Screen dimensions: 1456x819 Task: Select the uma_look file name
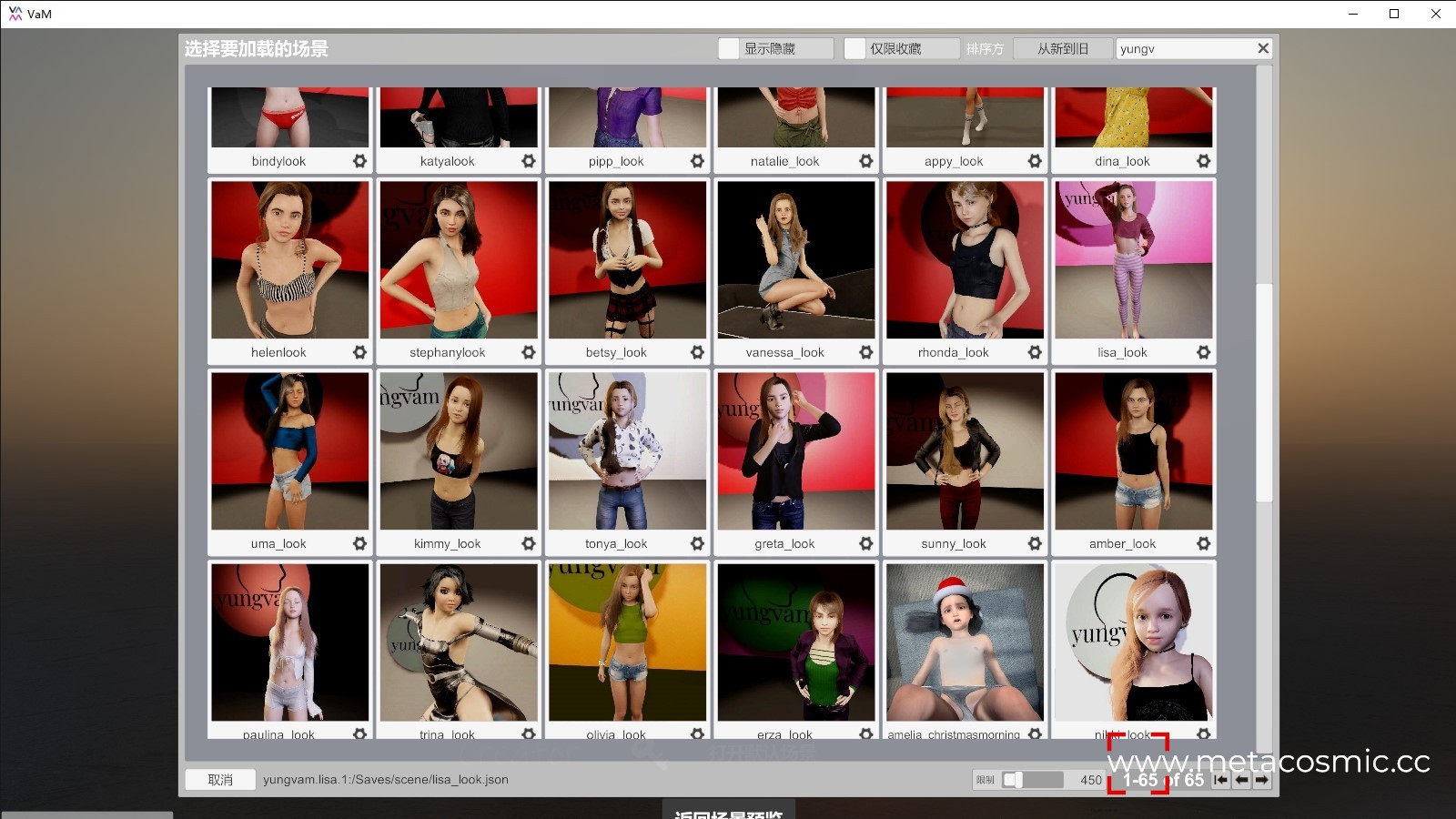pos(278,543)
